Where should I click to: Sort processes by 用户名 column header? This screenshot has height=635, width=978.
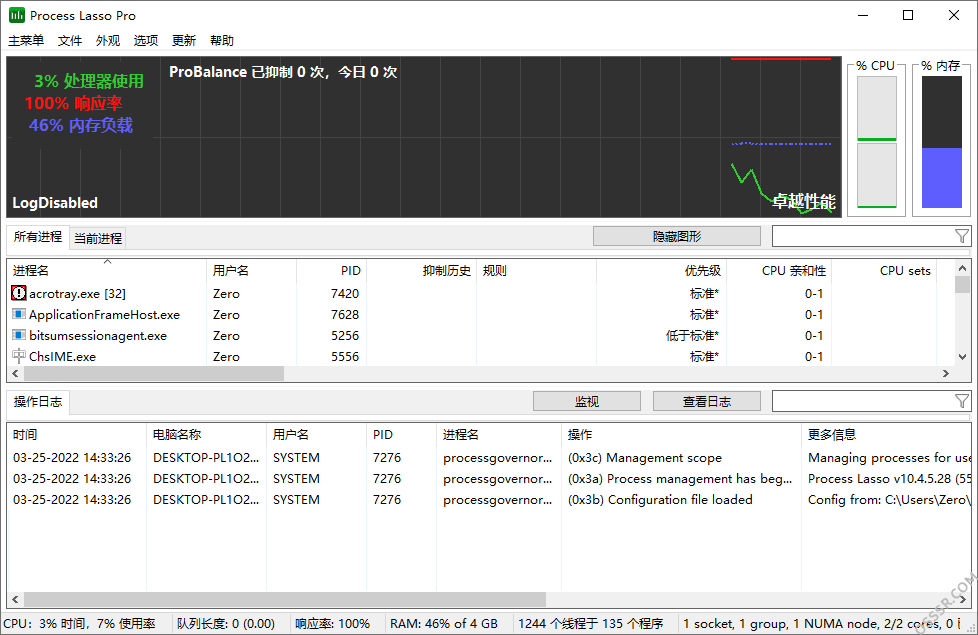tap(251, 271)
